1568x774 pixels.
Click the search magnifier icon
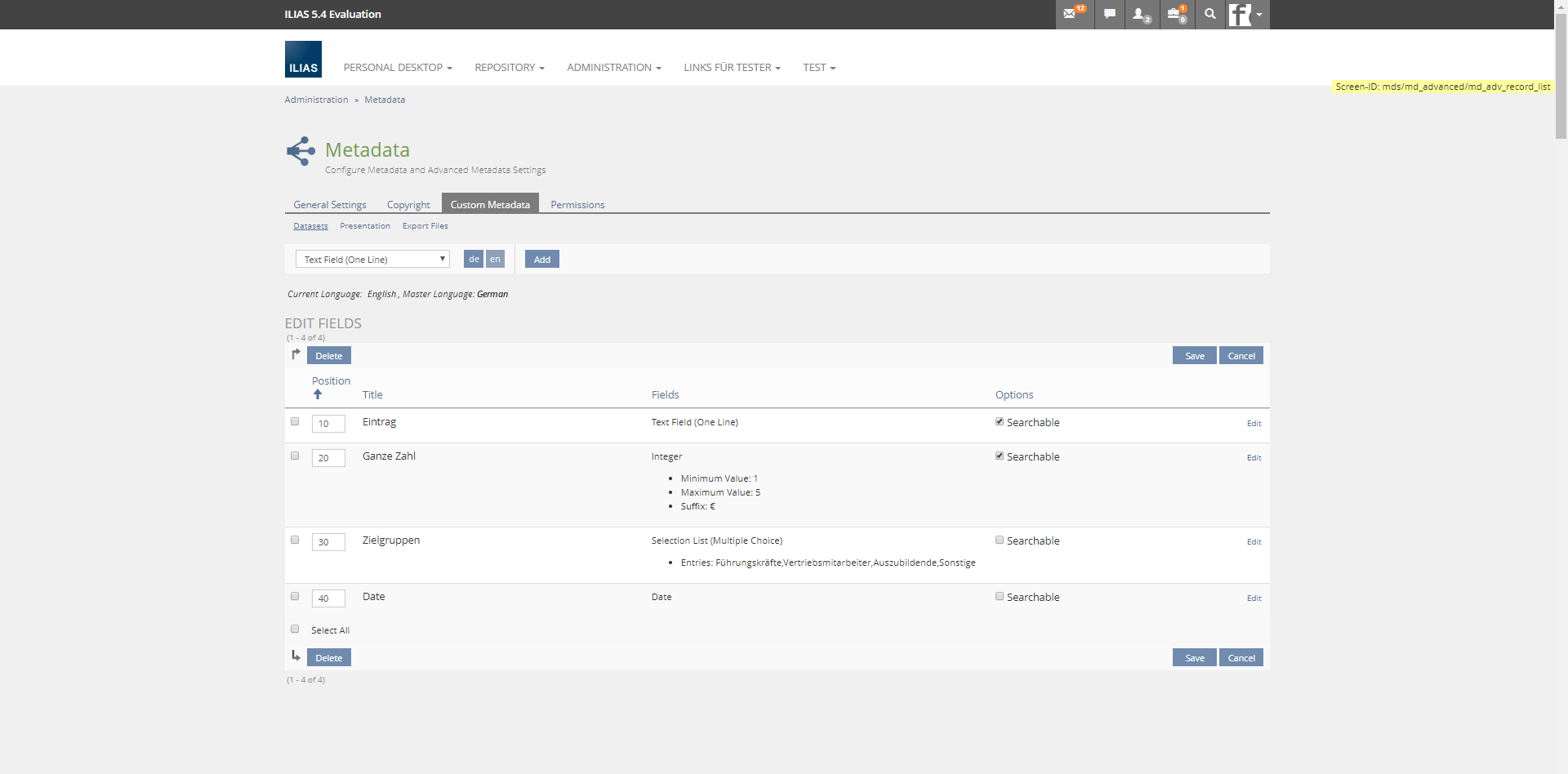pyautogui.click(x=1209, y=14)
